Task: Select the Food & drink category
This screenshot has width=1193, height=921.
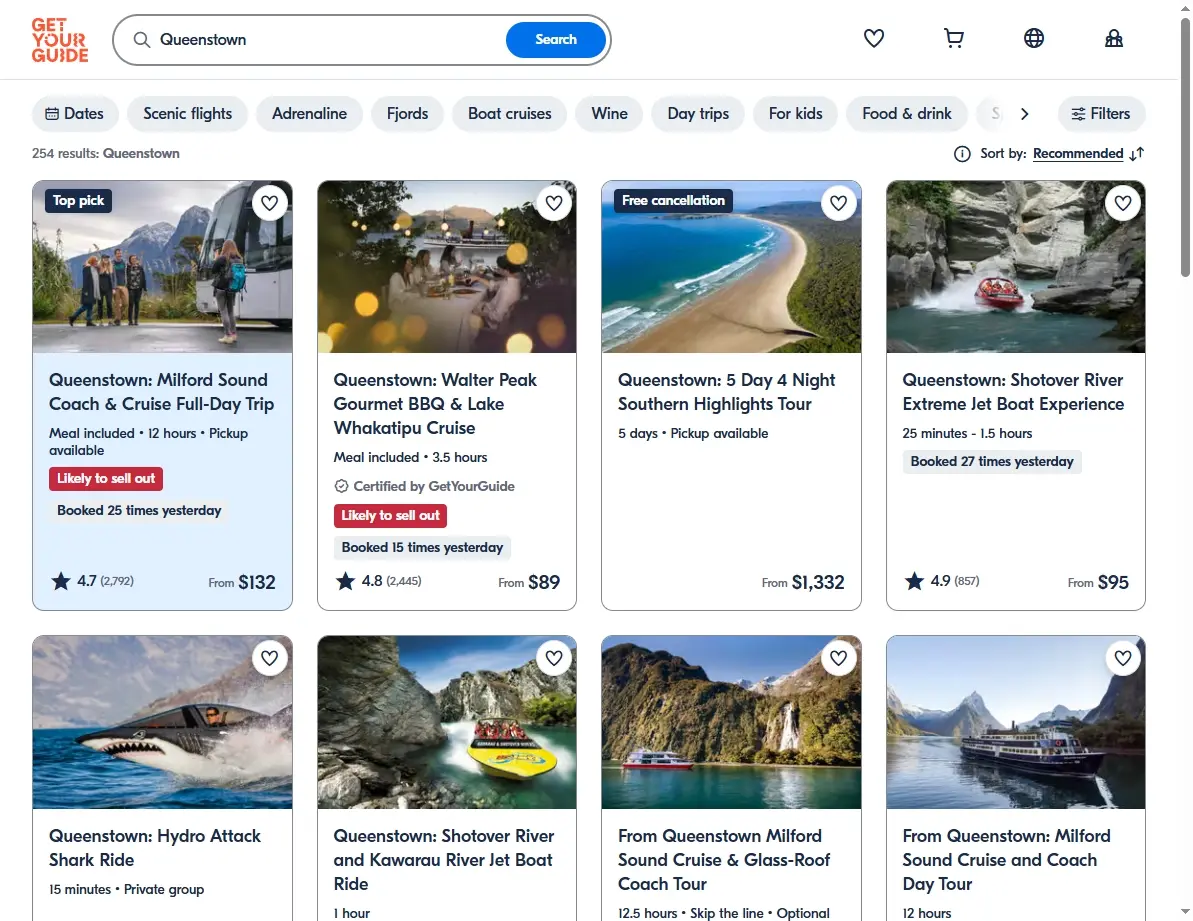Action: (x=906, y=114)
